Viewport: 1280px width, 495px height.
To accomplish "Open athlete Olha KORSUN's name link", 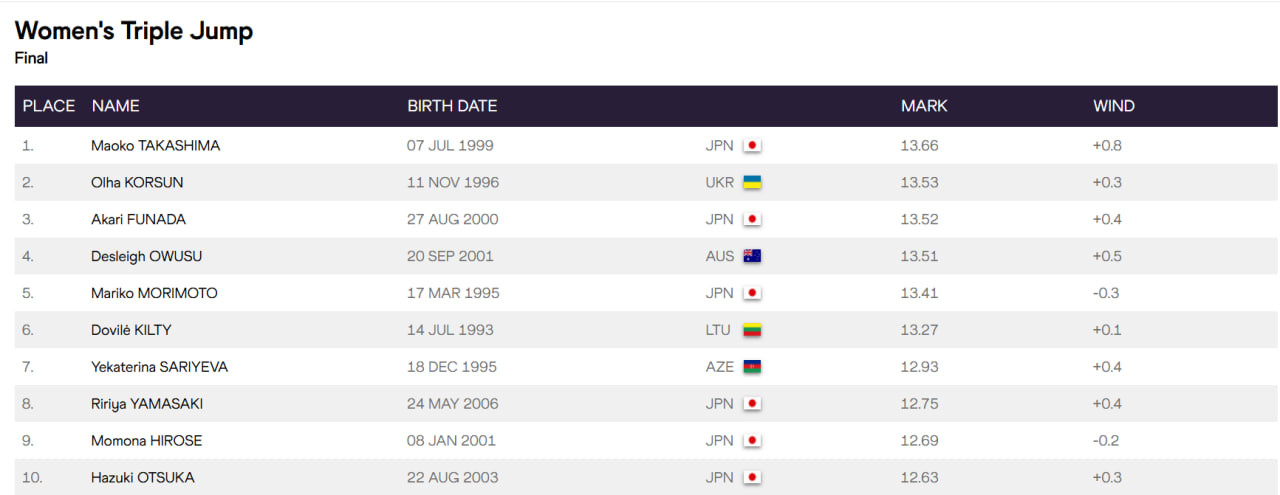I will pos(137,182).
